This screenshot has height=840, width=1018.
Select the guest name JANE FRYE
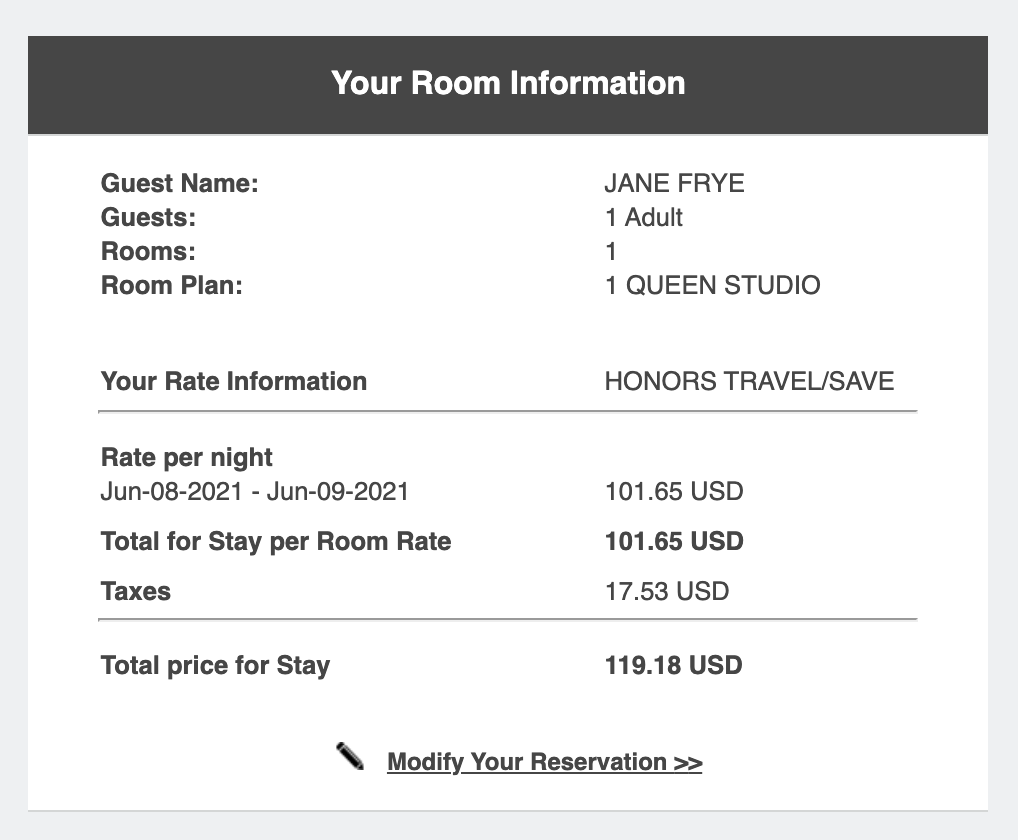[x=674, y=183]
